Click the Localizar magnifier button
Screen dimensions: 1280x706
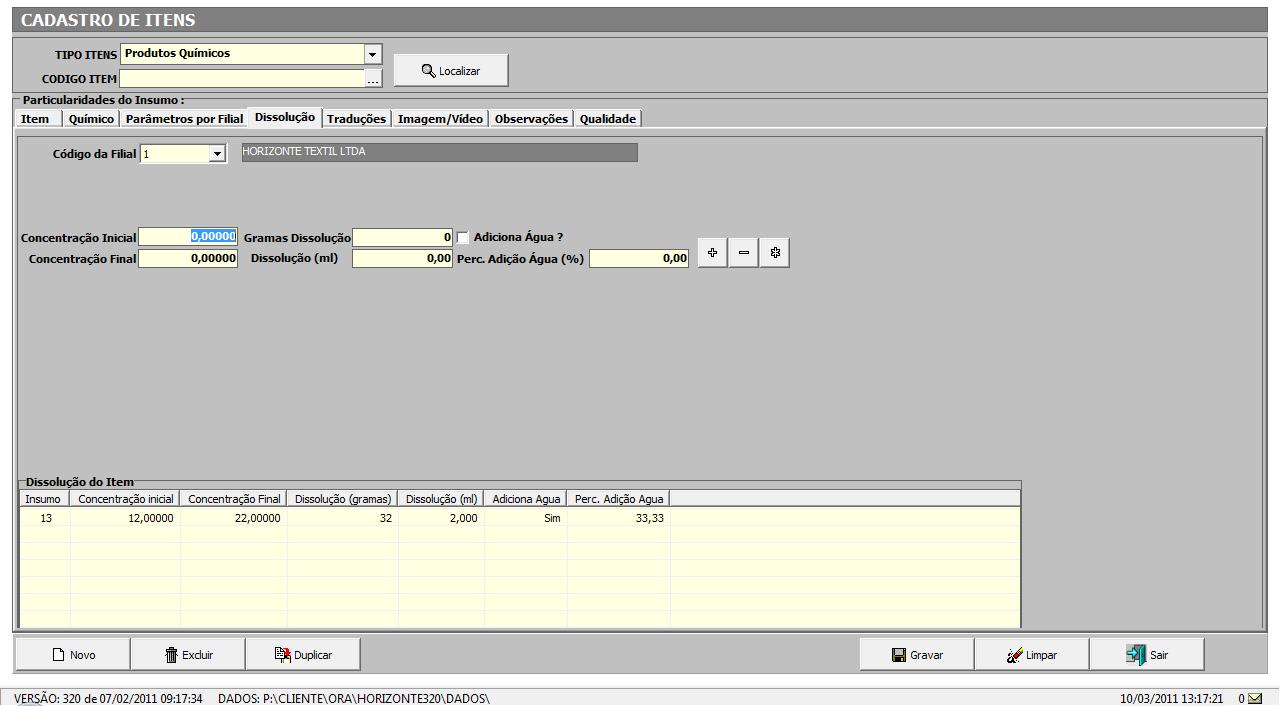451,71
